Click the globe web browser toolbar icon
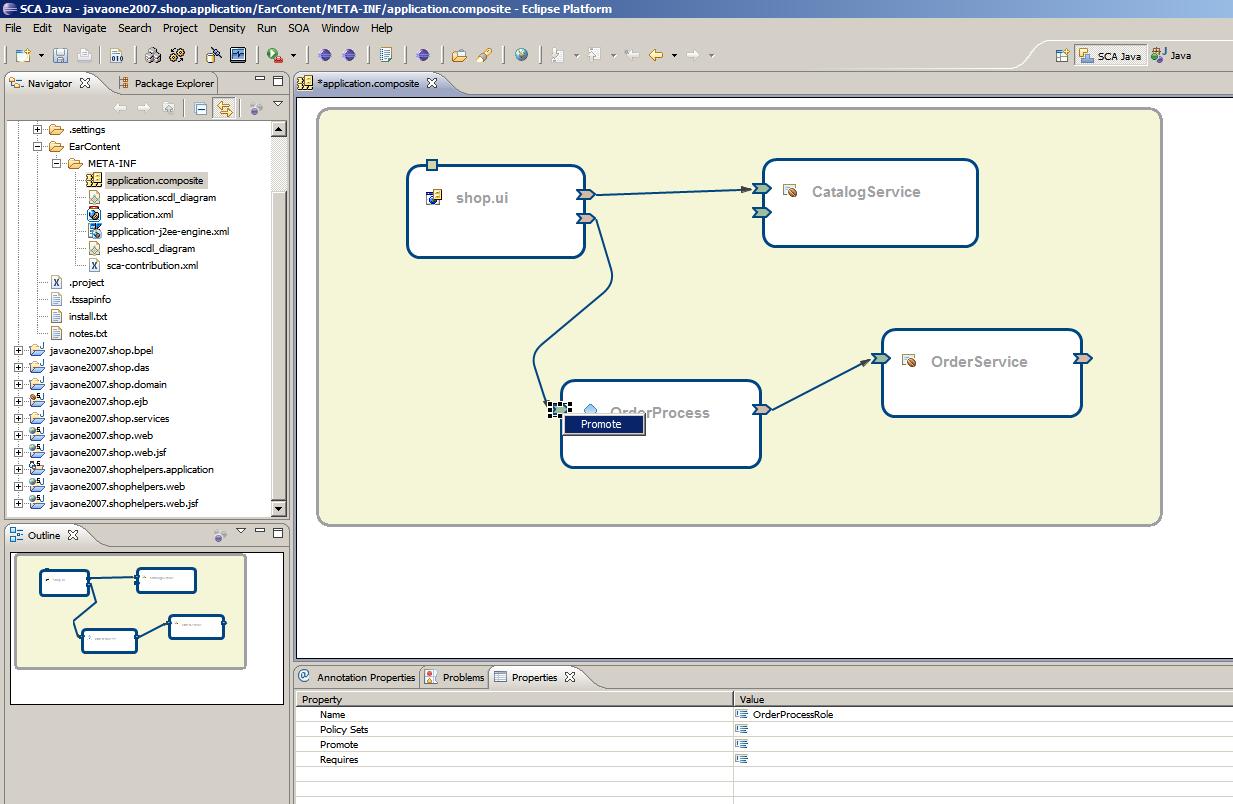This screenshot has width=1233, height=804. tap(521, 56)
